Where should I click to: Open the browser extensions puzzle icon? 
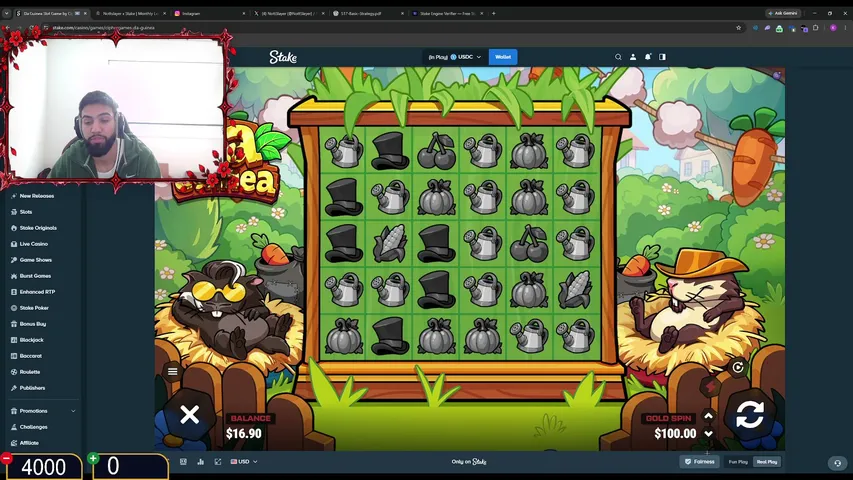(815, 28)
